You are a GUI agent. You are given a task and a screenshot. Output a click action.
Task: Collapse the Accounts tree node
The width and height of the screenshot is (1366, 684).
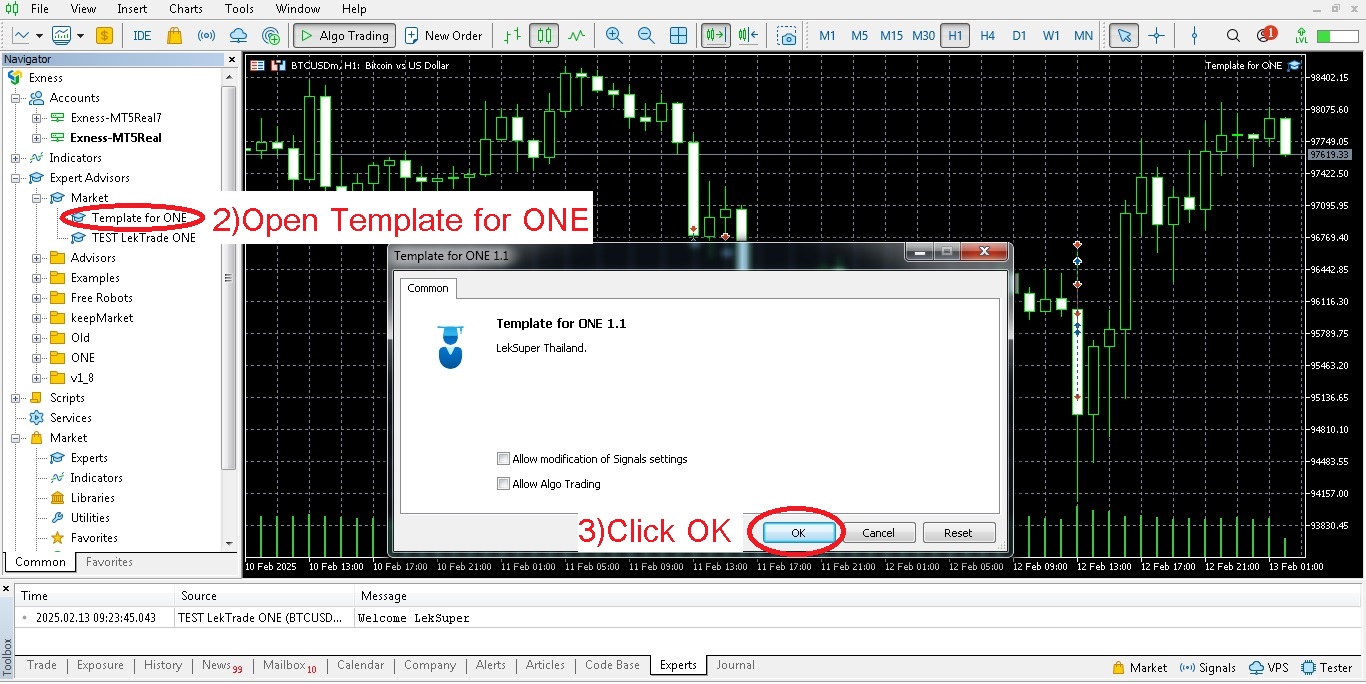click(x=16, y=98)
